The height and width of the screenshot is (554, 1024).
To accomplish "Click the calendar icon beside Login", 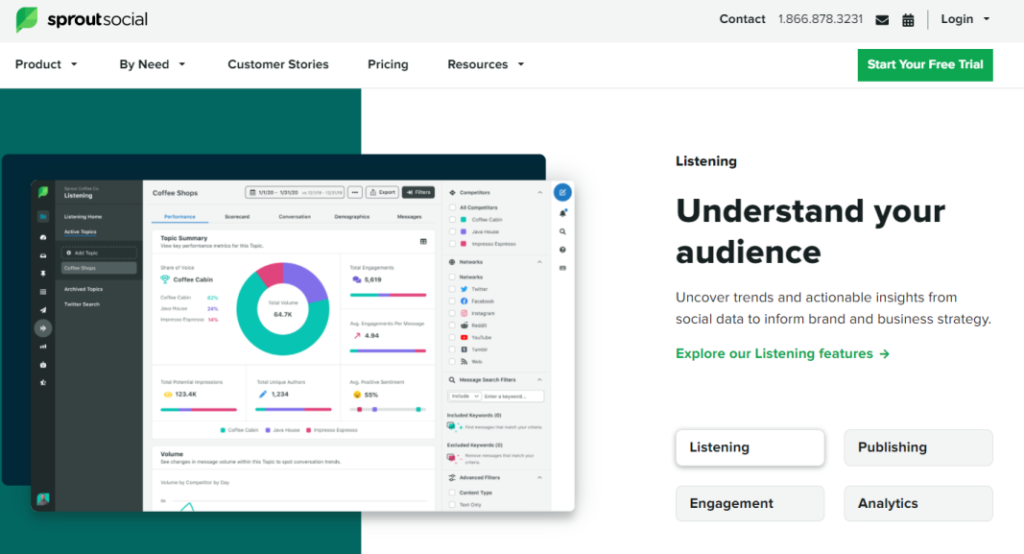I will coord(908,20).
